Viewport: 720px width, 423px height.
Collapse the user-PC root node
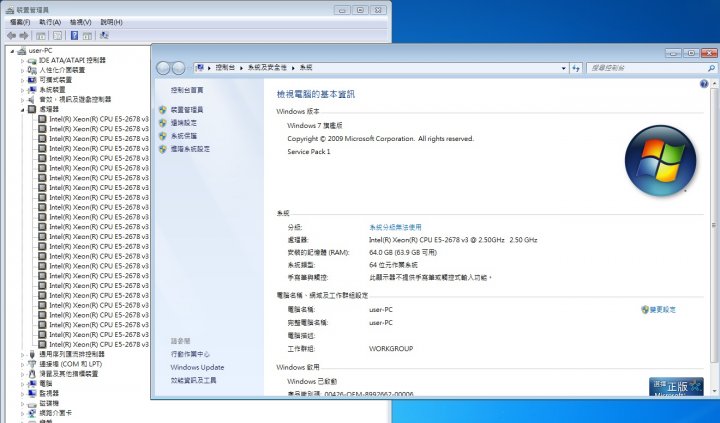tap(11, 50)
